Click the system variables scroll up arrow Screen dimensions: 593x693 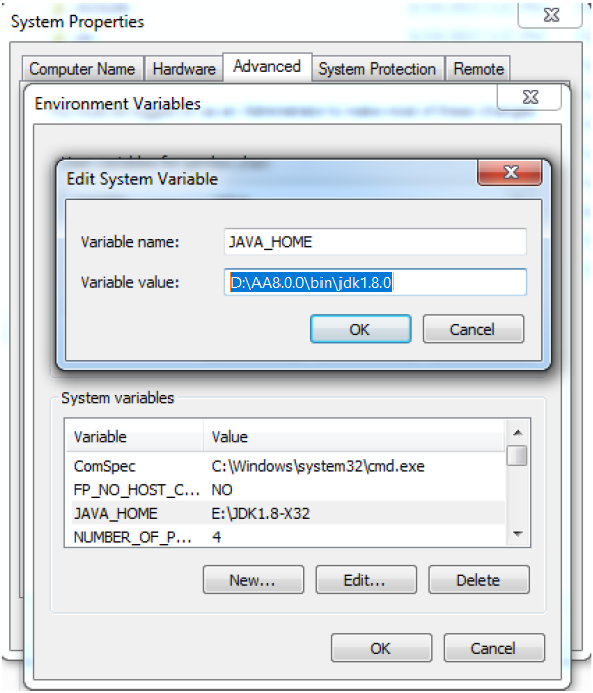518,433
